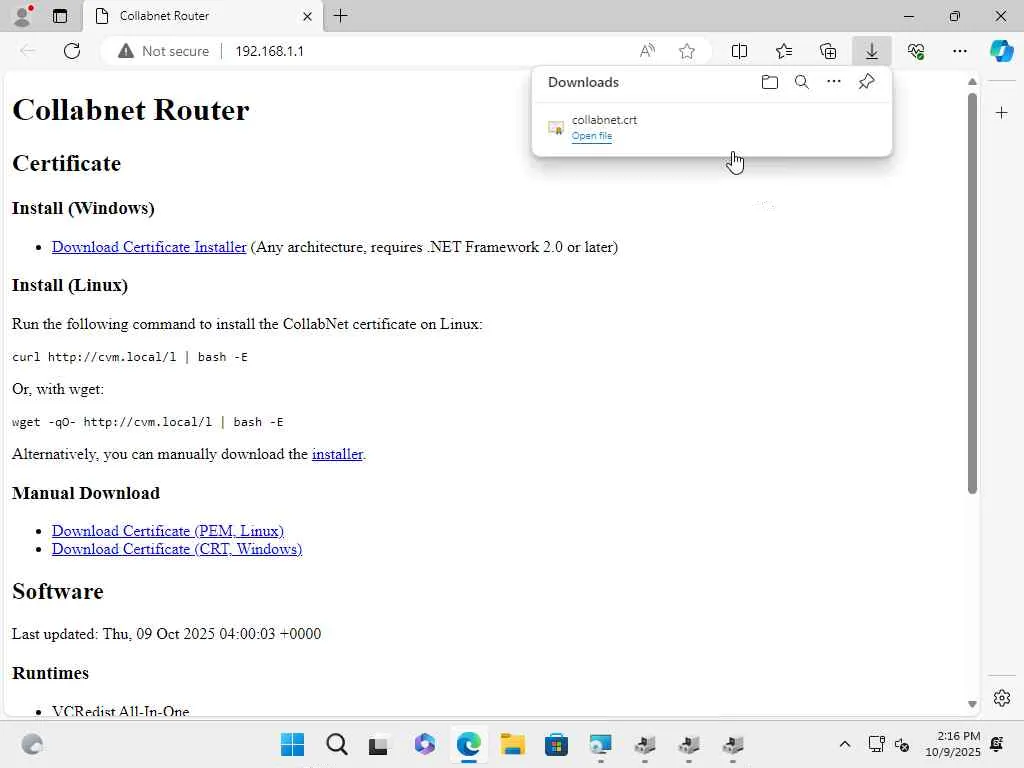Close the Collabnet Router tab
This screenshot has height=768, width=1024.
pyautogui.click(x=308, y=16)
